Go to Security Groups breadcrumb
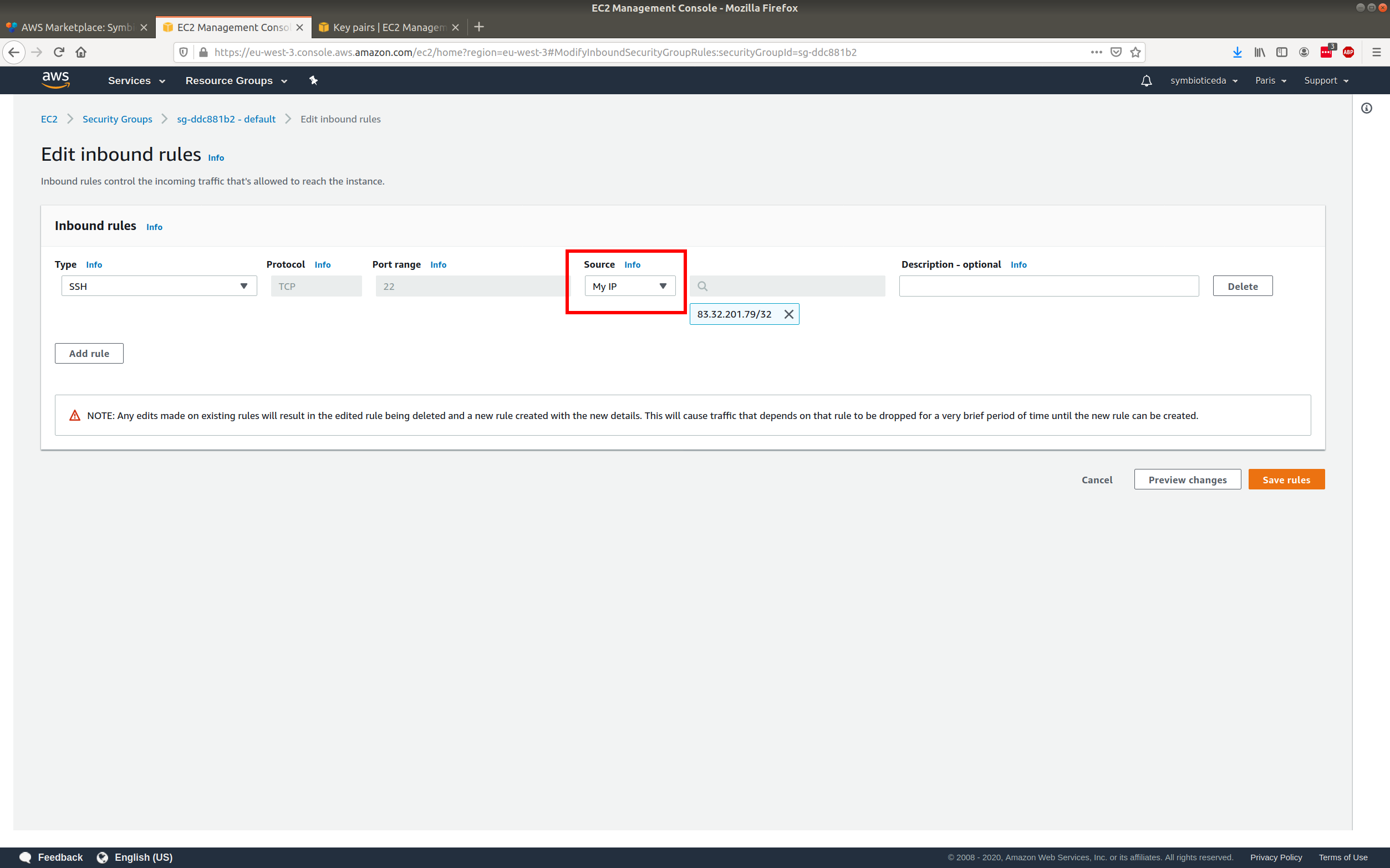 117,119
